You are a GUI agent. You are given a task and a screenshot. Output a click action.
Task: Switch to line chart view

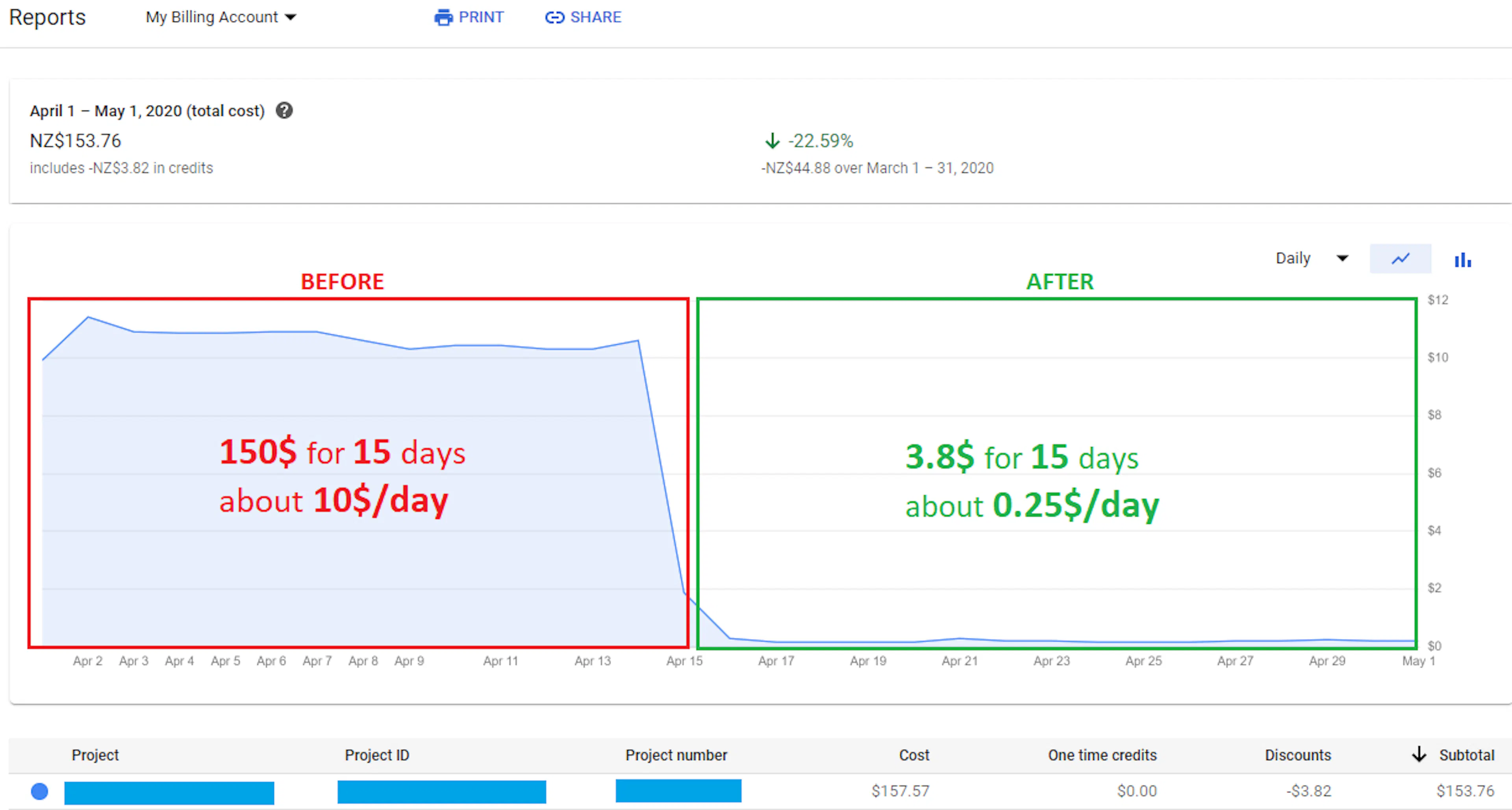1400,259
